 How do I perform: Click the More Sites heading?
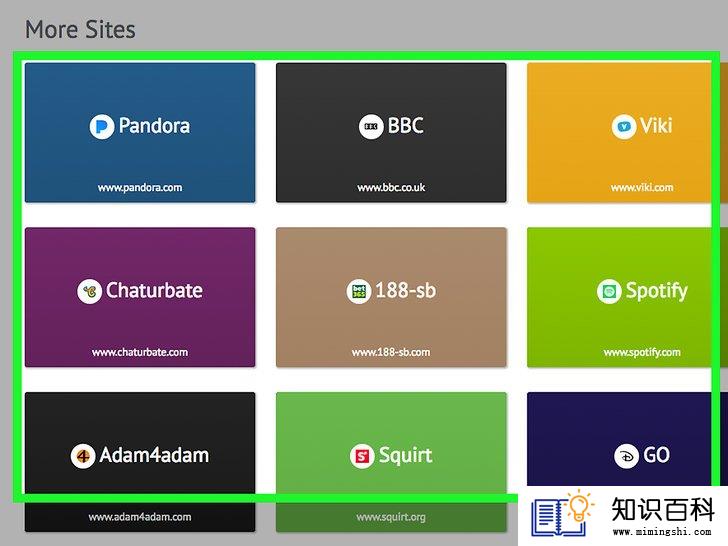tap(80, 30)
